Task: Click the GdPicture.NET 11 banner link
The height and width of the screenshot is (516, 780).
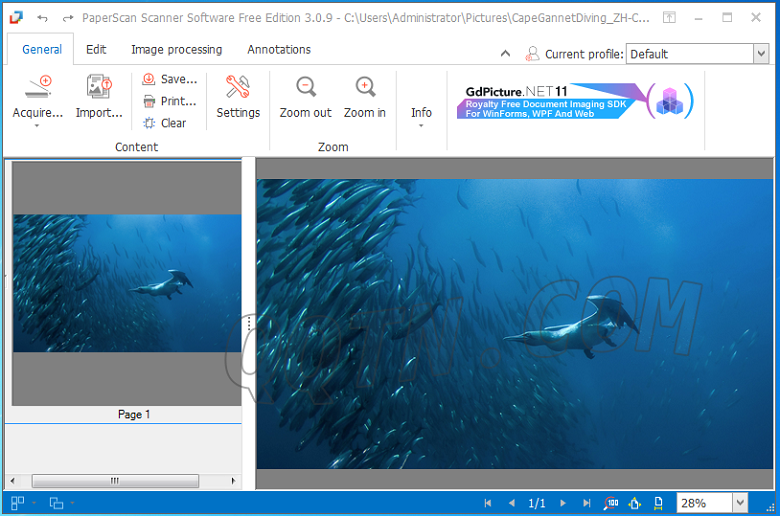Action: [x=574, y=101]
